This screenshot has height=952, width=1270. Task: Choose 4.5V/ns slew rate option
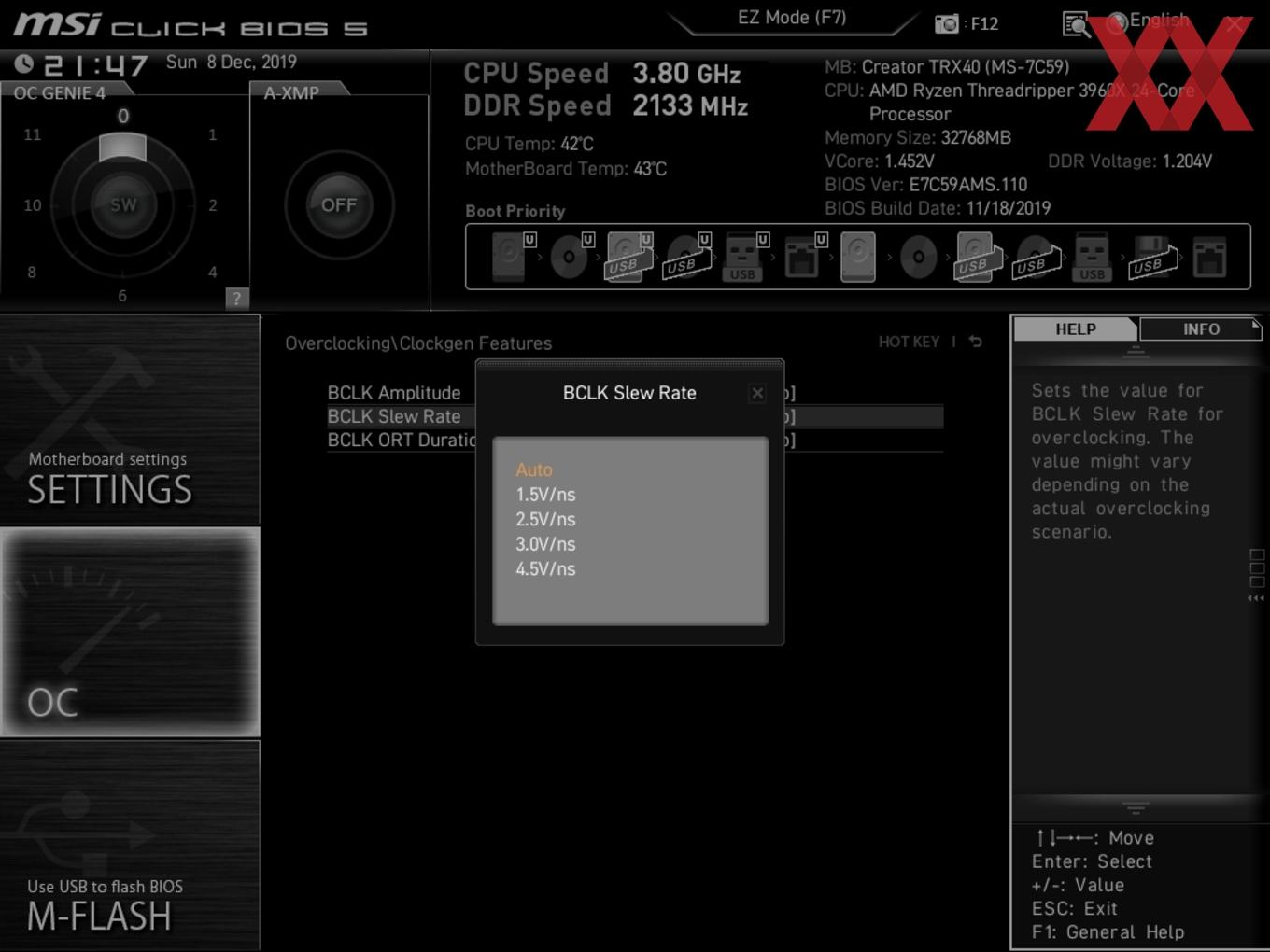tap(545, 568)
